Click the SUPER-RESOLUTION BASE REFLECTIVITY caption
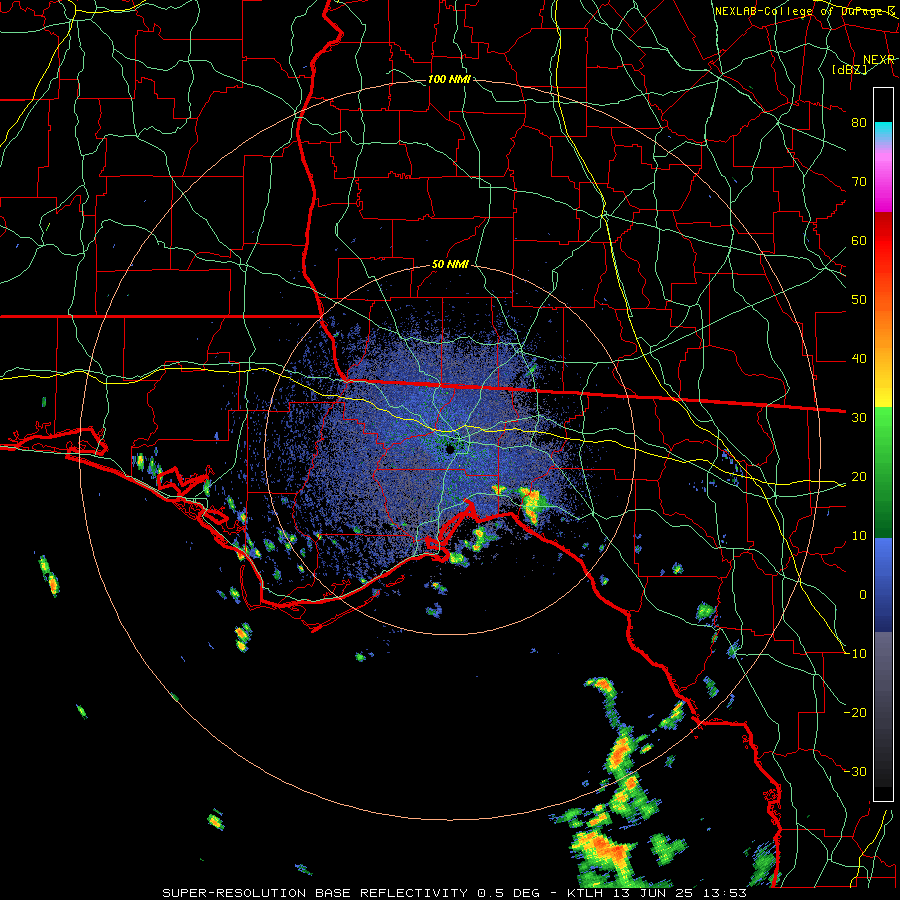This screenshot has height=900, width=900. tap(315, 893)
